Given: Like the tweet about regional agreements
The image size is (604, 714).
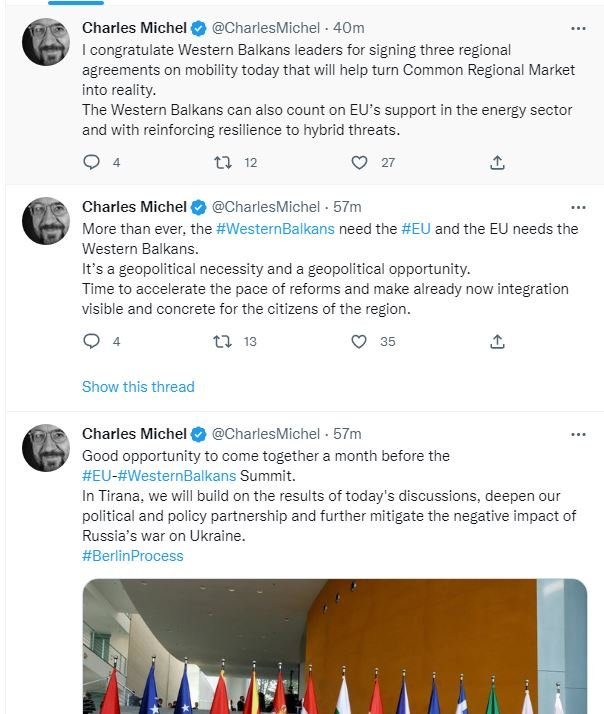Looking at the screenshot, I should [x=360, y=162].
